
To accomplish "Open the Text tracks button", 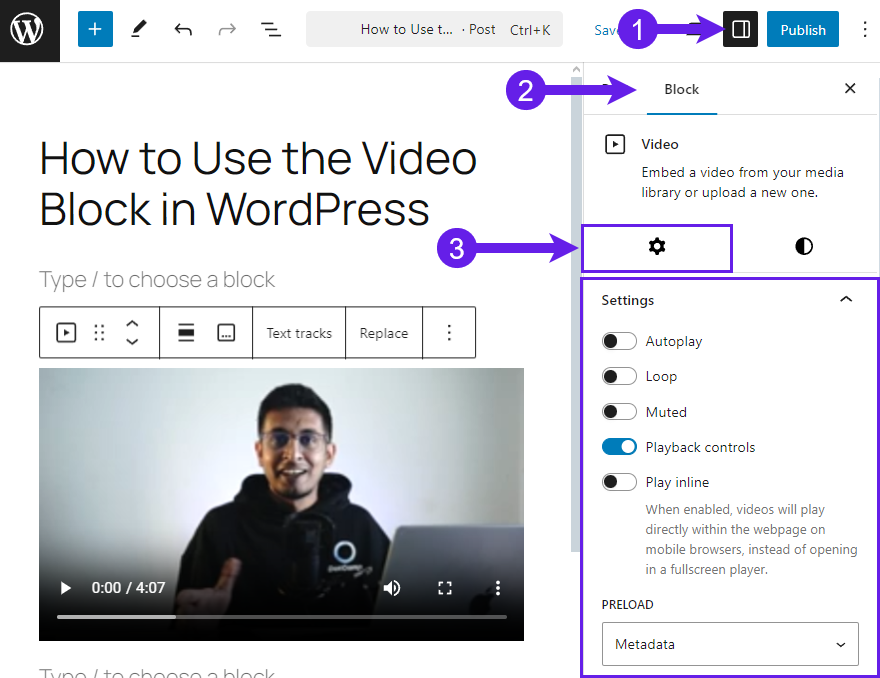I will [299, 333].
